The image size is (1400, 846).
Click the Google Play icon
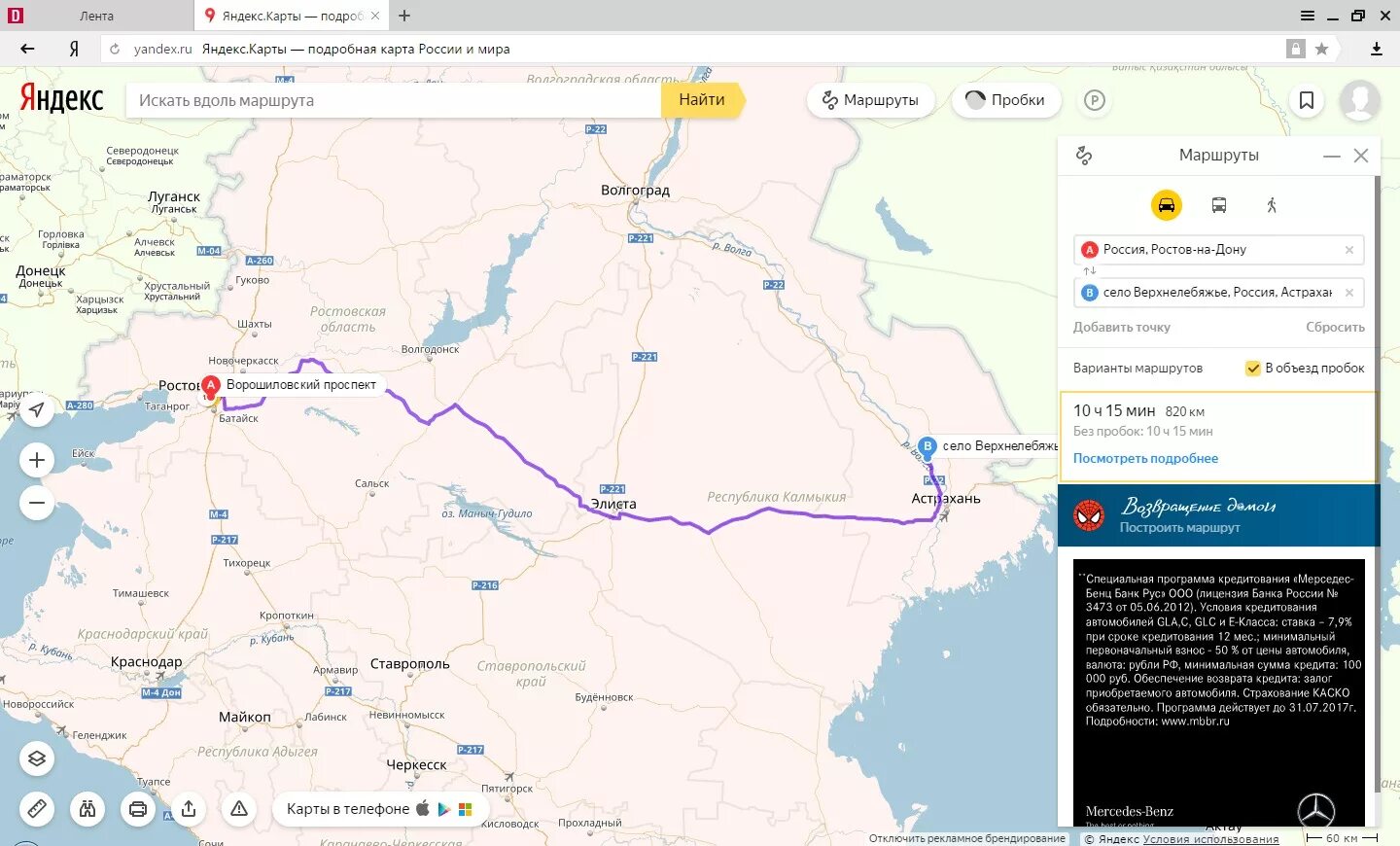click(444, 809)
